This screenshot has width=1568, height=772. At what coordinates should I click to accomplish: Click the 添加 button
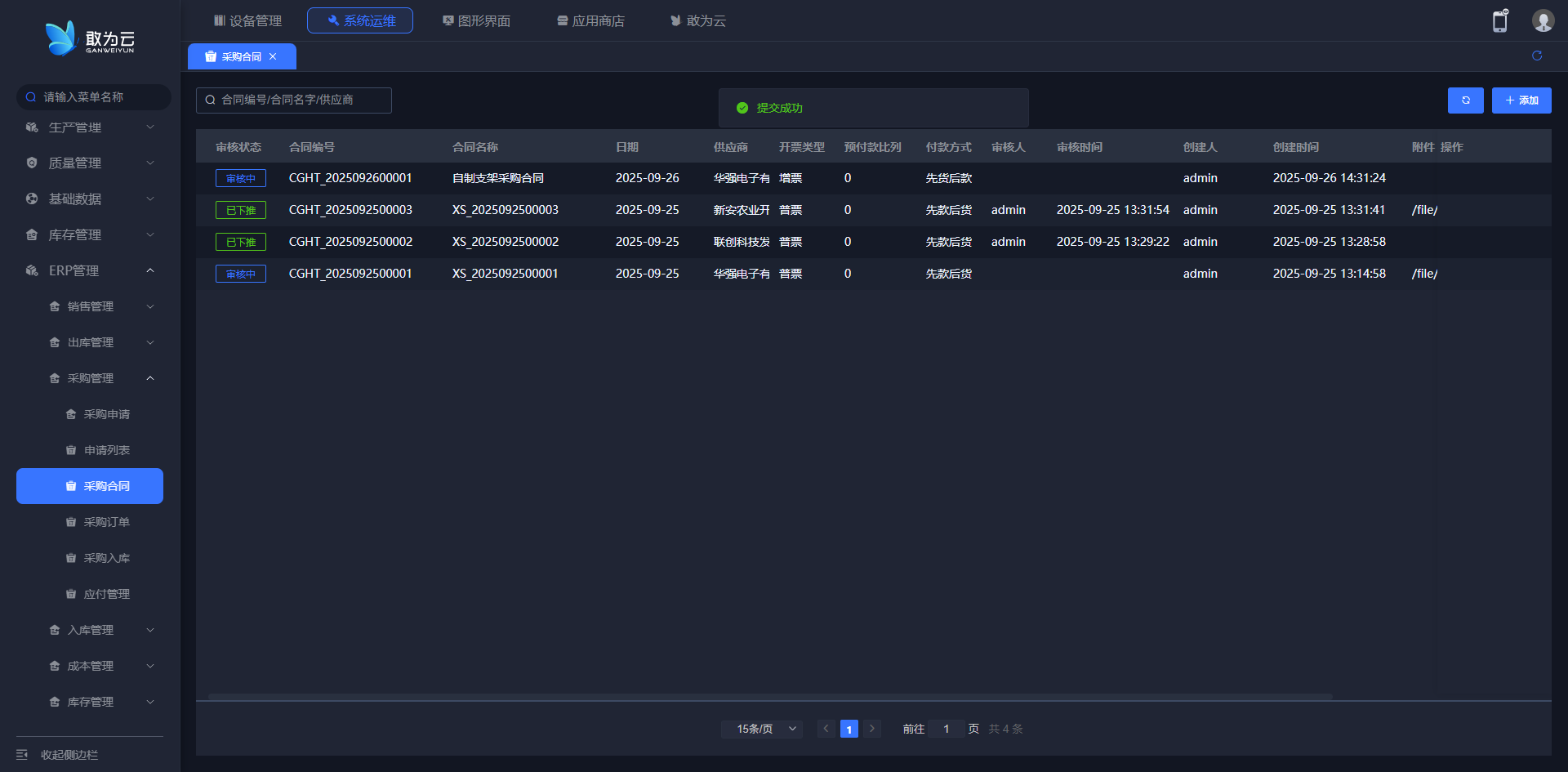tap(1521, 100)
